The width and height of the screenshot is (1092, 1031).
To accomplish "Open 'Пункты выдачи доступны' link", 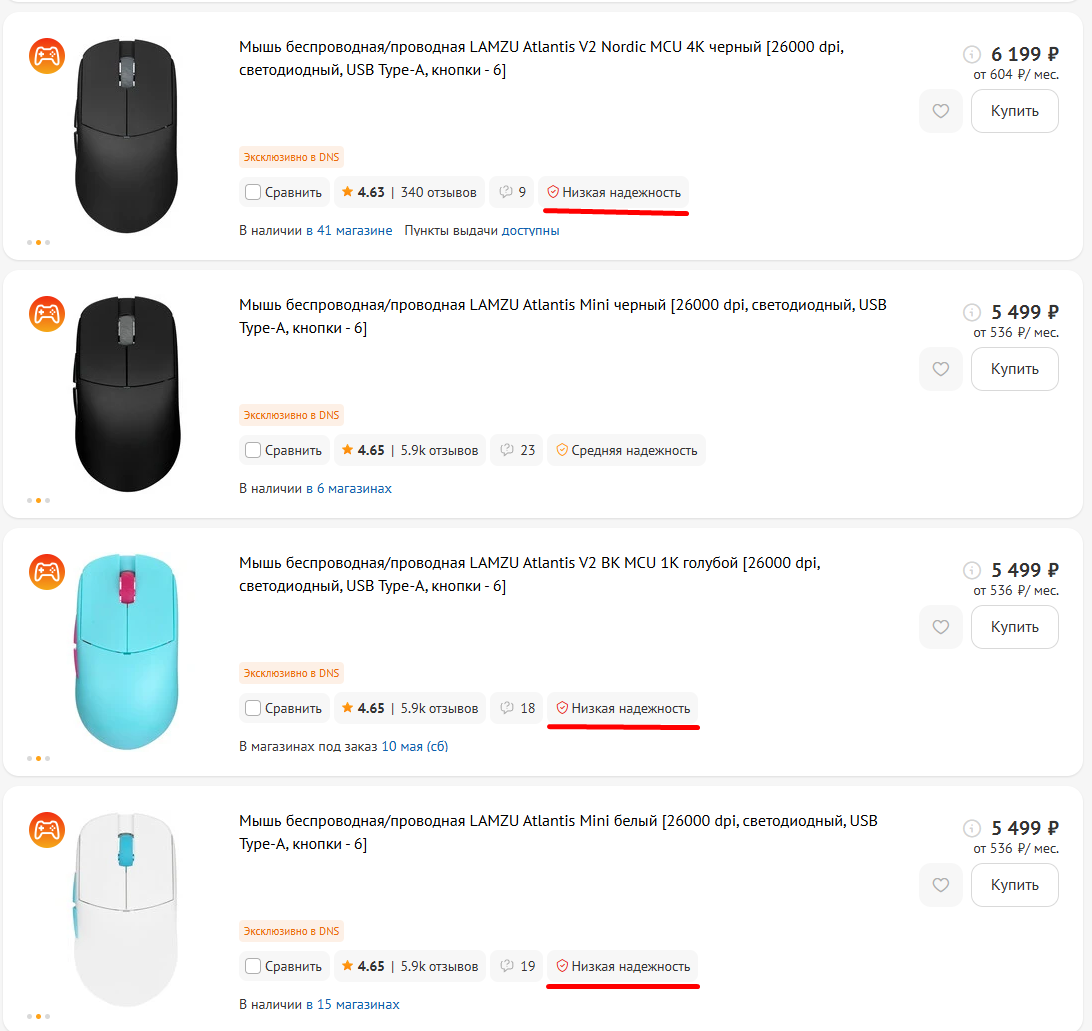I will tap(481, 230).
